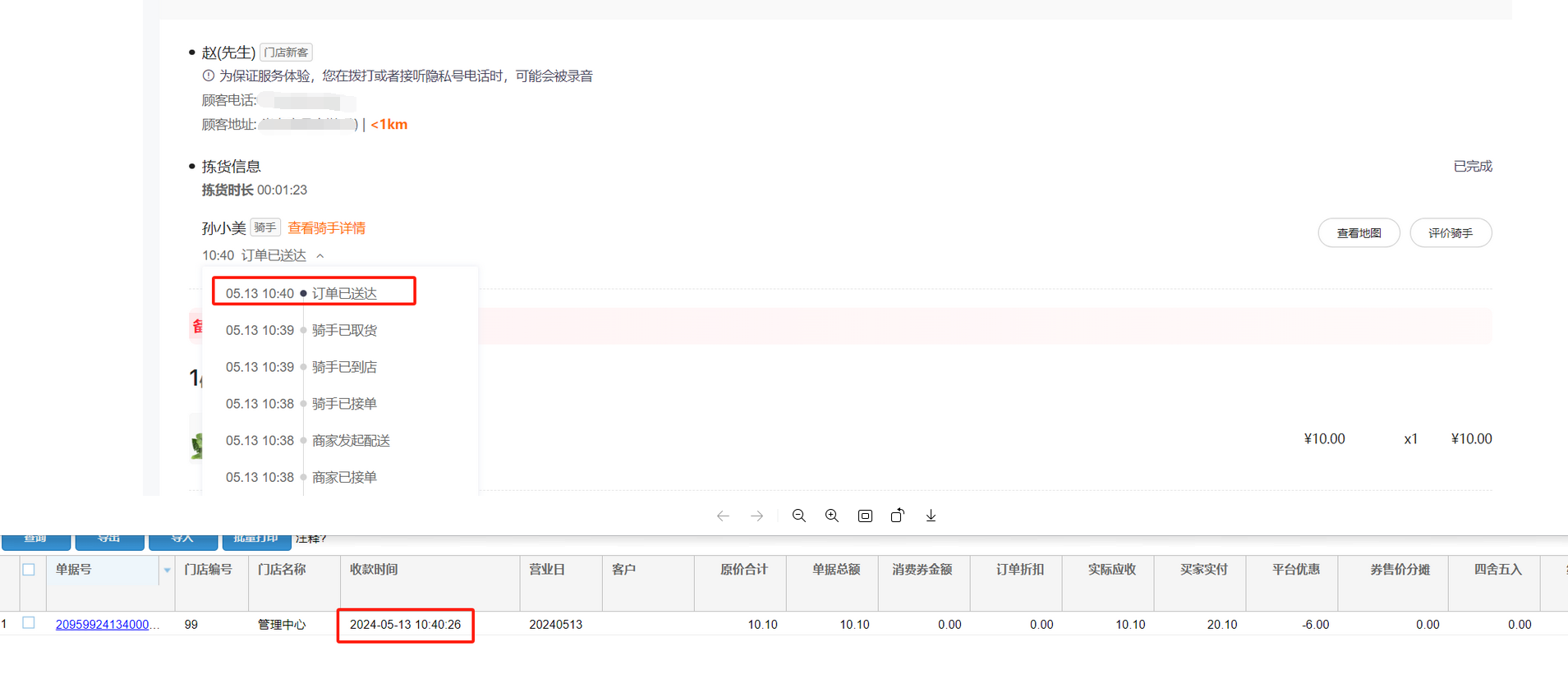Viewport: 1568px width, 674px height.
Task: Select the 管理中心 store name cell
Action: tap(282, 625)
